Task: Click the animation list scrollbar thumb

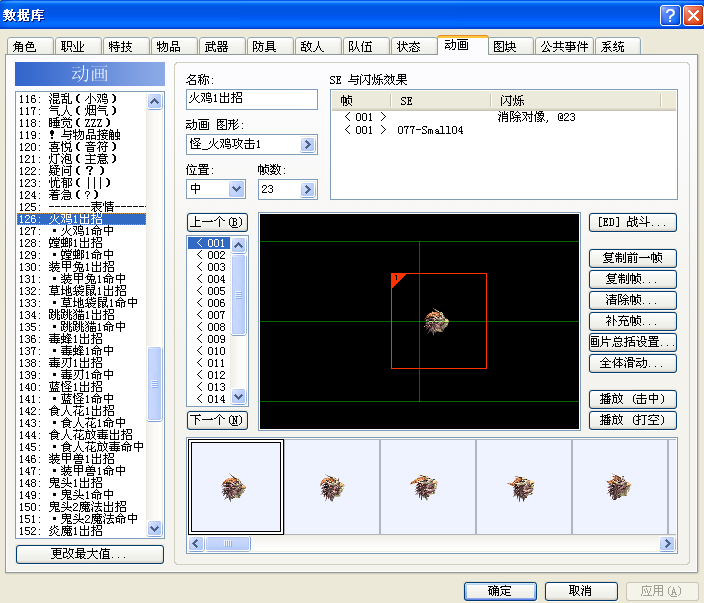Action: pyautogui.click(x=154, y=384)
